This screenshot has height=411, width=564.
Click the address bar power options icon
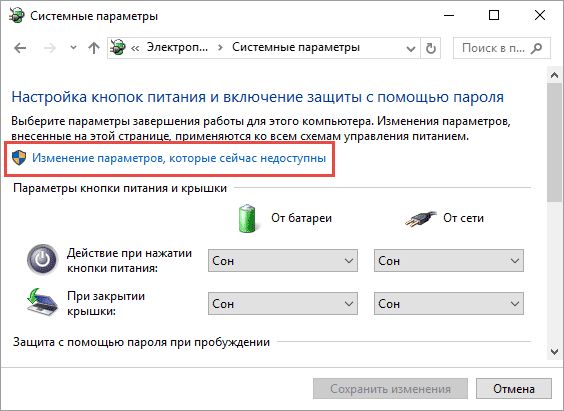(118, 47)
